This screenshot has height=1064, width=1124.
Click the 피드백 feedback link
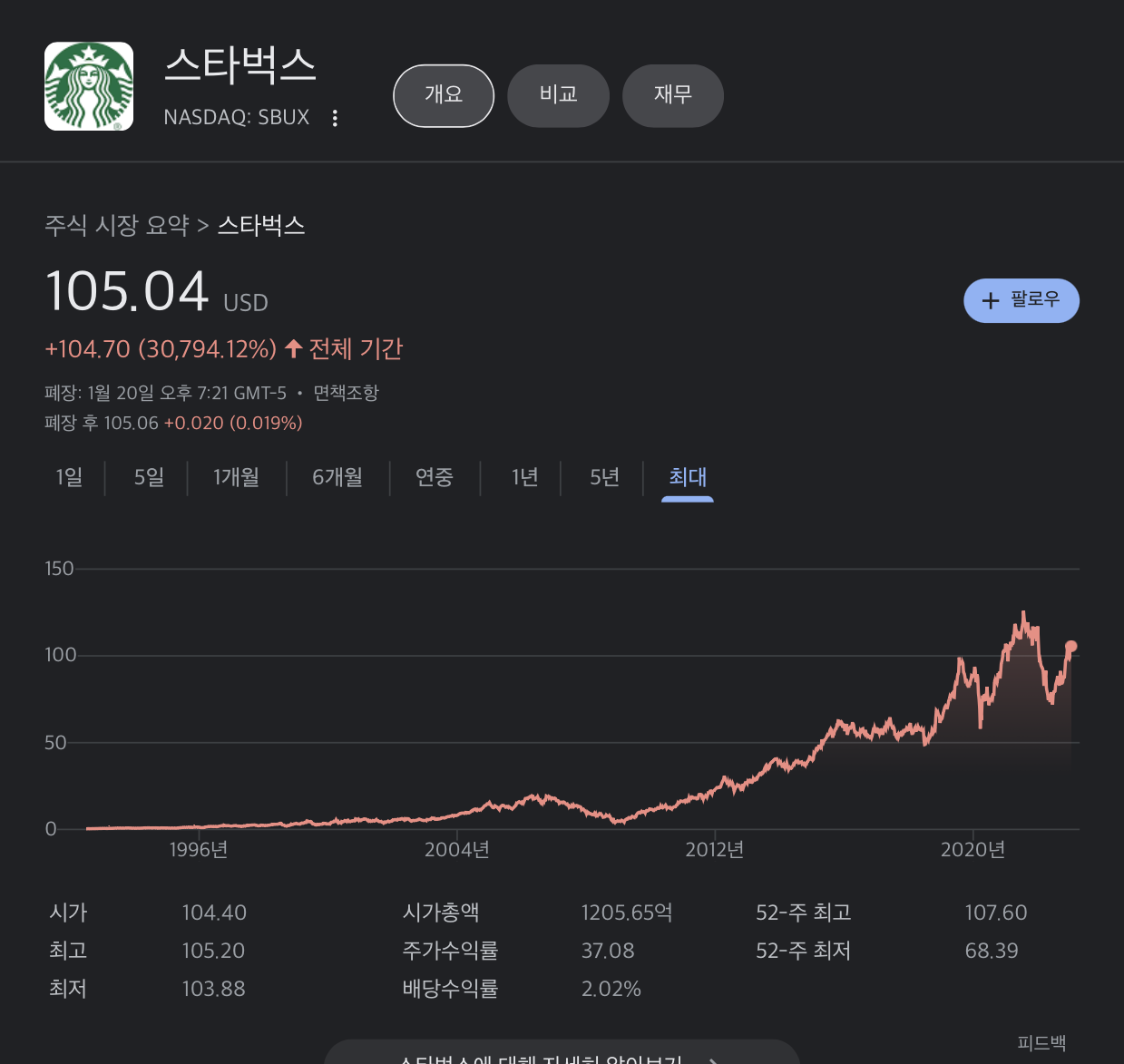click(1041, 1043)
